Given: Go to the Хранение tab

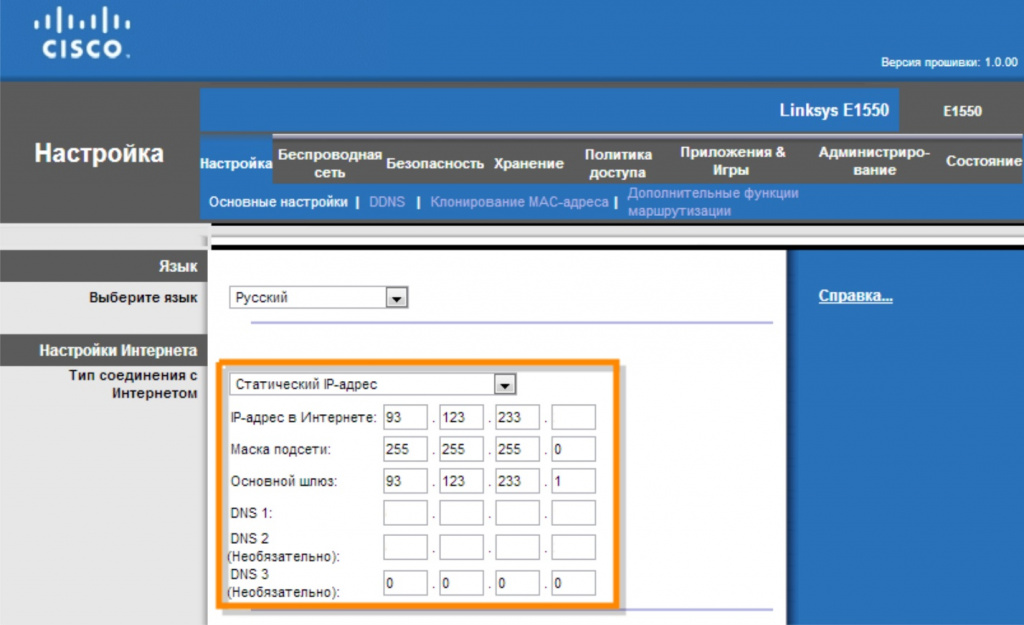Looking at the screenshot, I should tap(528, 163).
